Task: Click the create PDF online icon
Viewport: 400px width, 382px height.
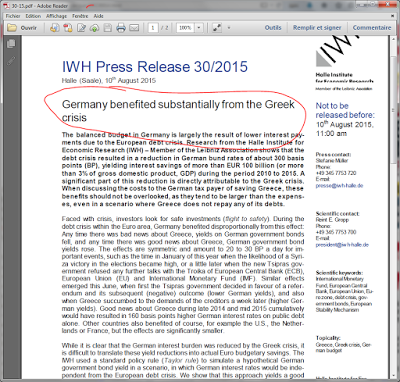Action: (x=55, y=28)
